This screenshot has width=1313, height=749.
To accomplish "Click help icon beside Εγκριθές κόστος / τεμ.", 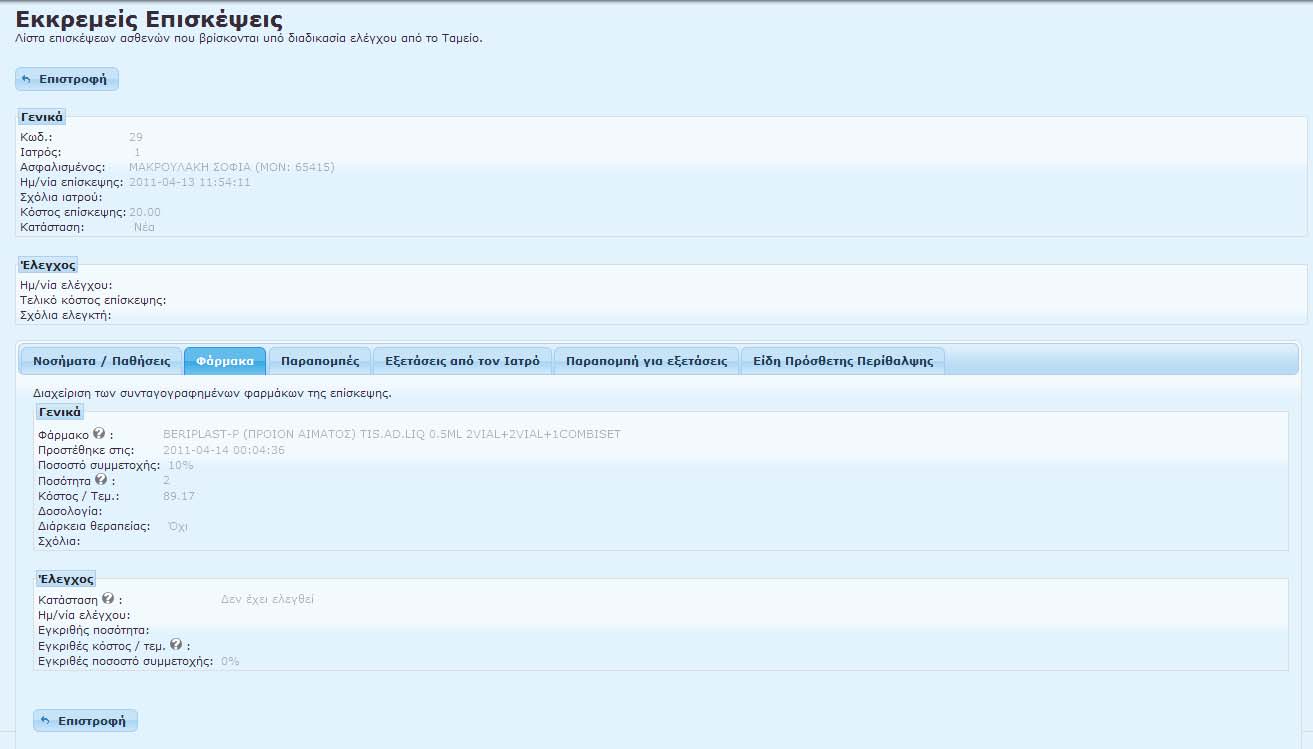I will (176, 645).
